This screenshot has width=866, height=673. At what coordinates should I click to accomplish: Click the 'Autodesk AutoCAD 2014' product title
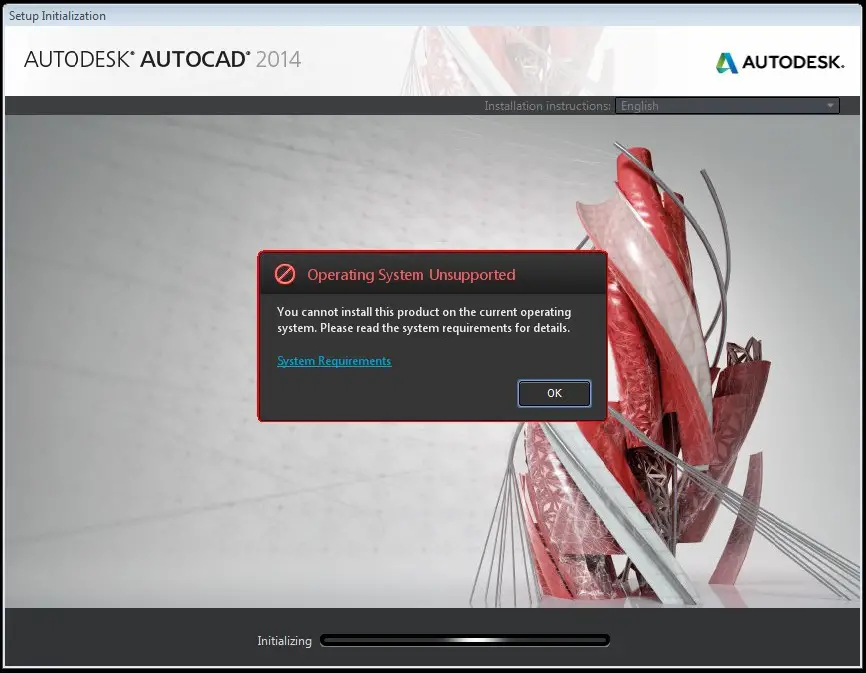point(162,59)
